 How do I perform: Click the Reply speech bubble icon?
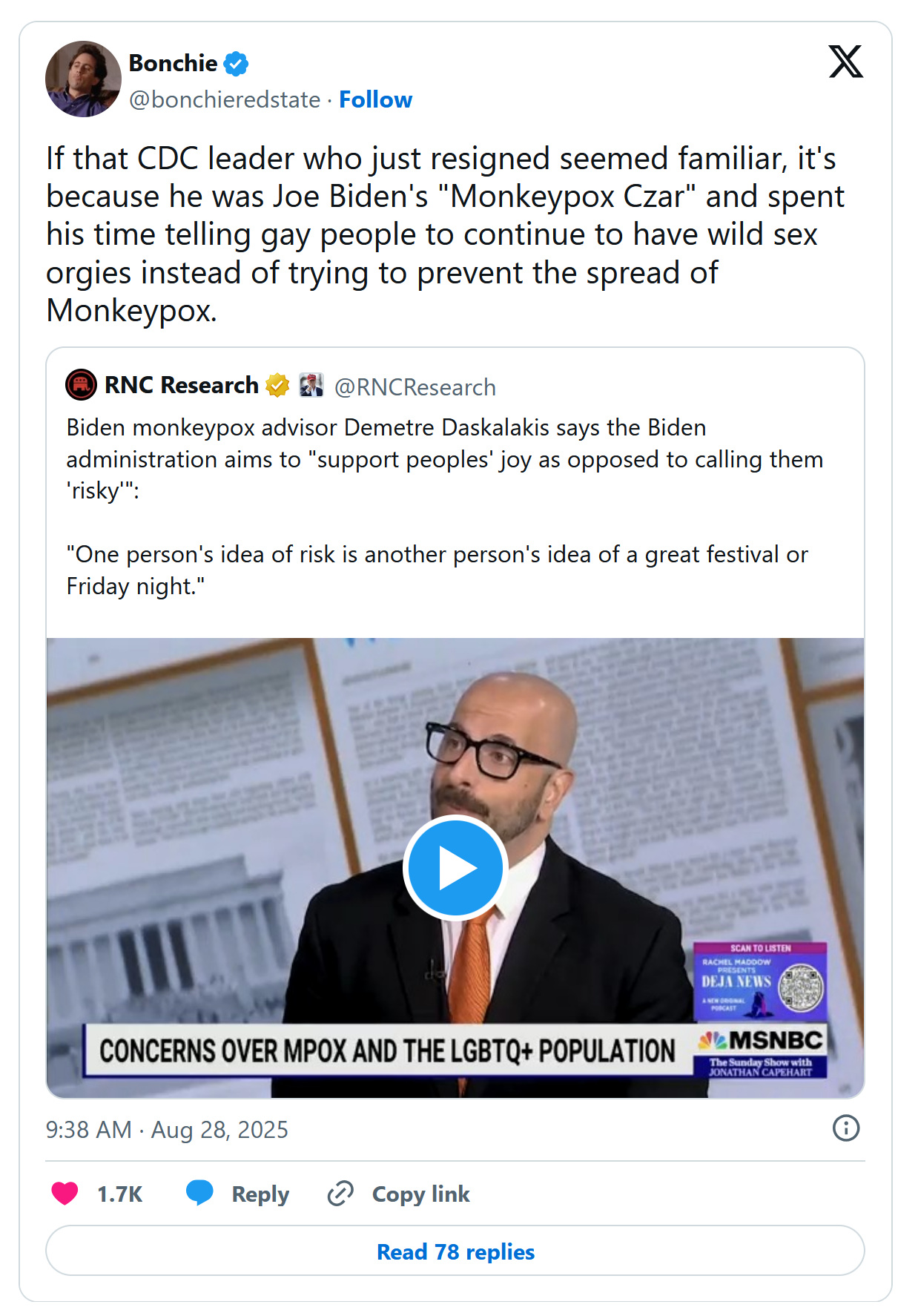click(x=199, y=1193)
